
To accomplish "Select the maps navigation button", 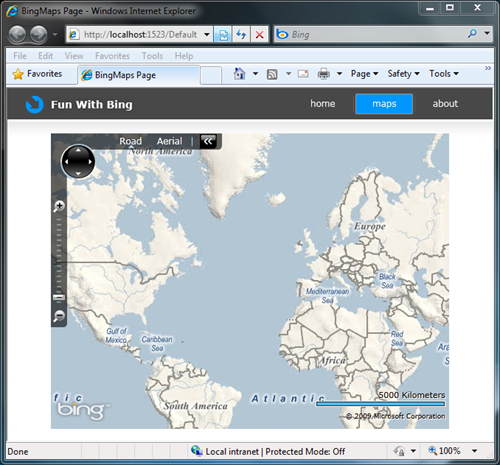I will click(x=384, y=104).
